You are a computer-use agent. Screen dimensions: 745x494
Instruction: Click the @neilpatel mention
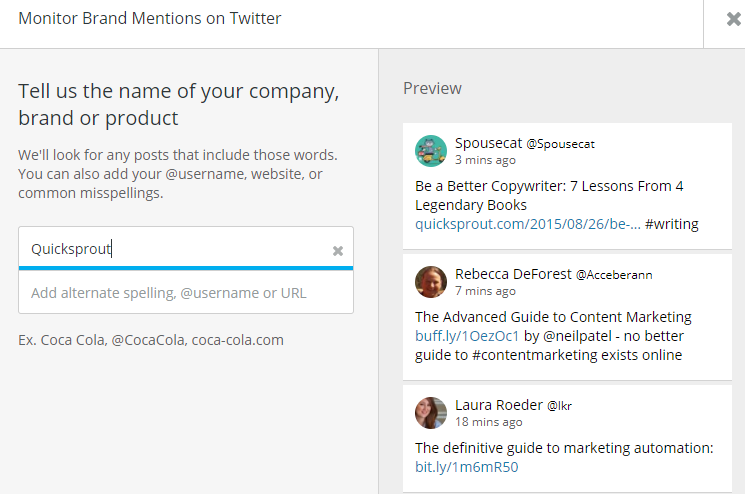[577, 336]
